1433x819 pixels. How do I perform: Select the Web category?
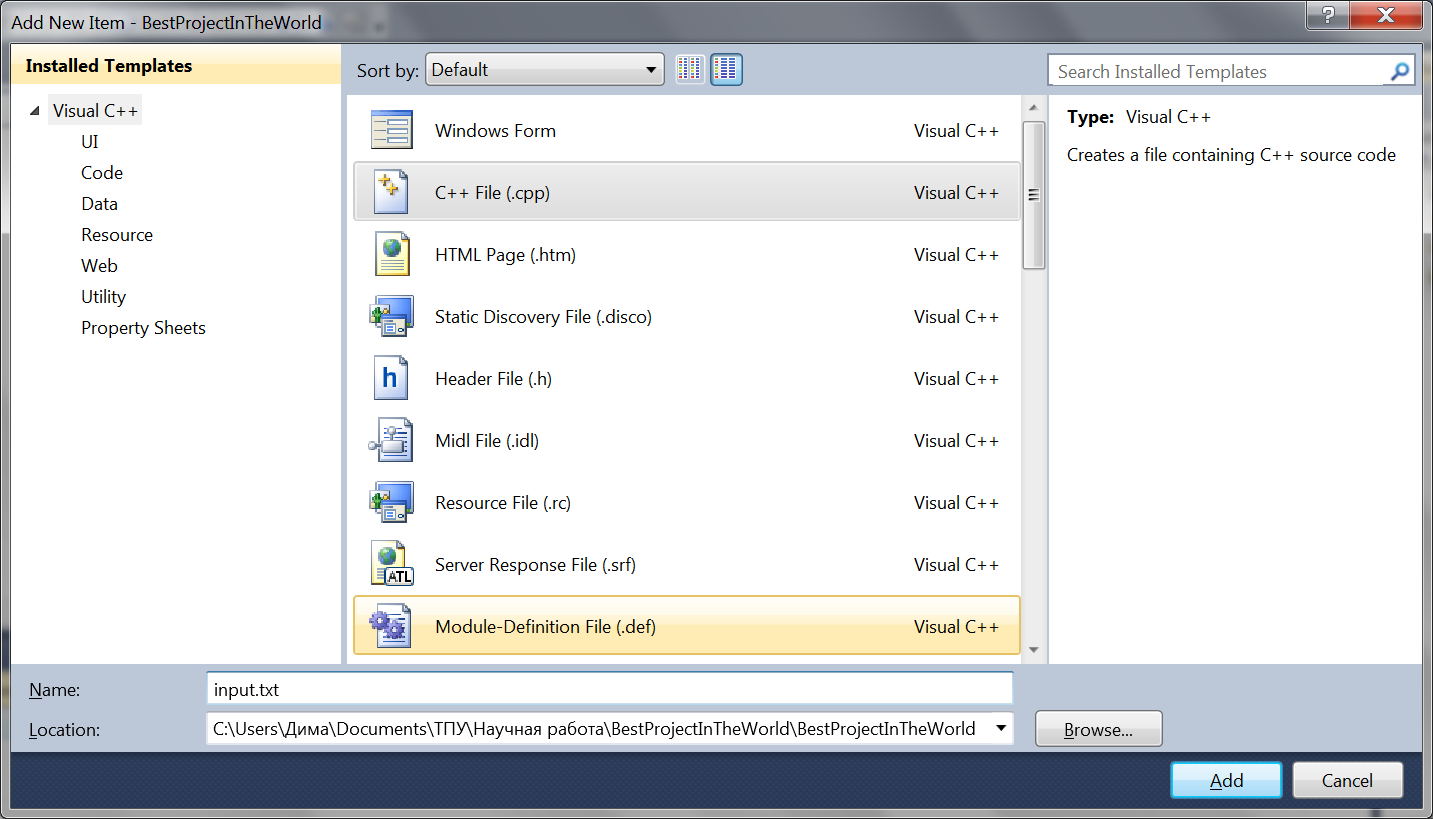pyautogui.click(x=100, y=266)
